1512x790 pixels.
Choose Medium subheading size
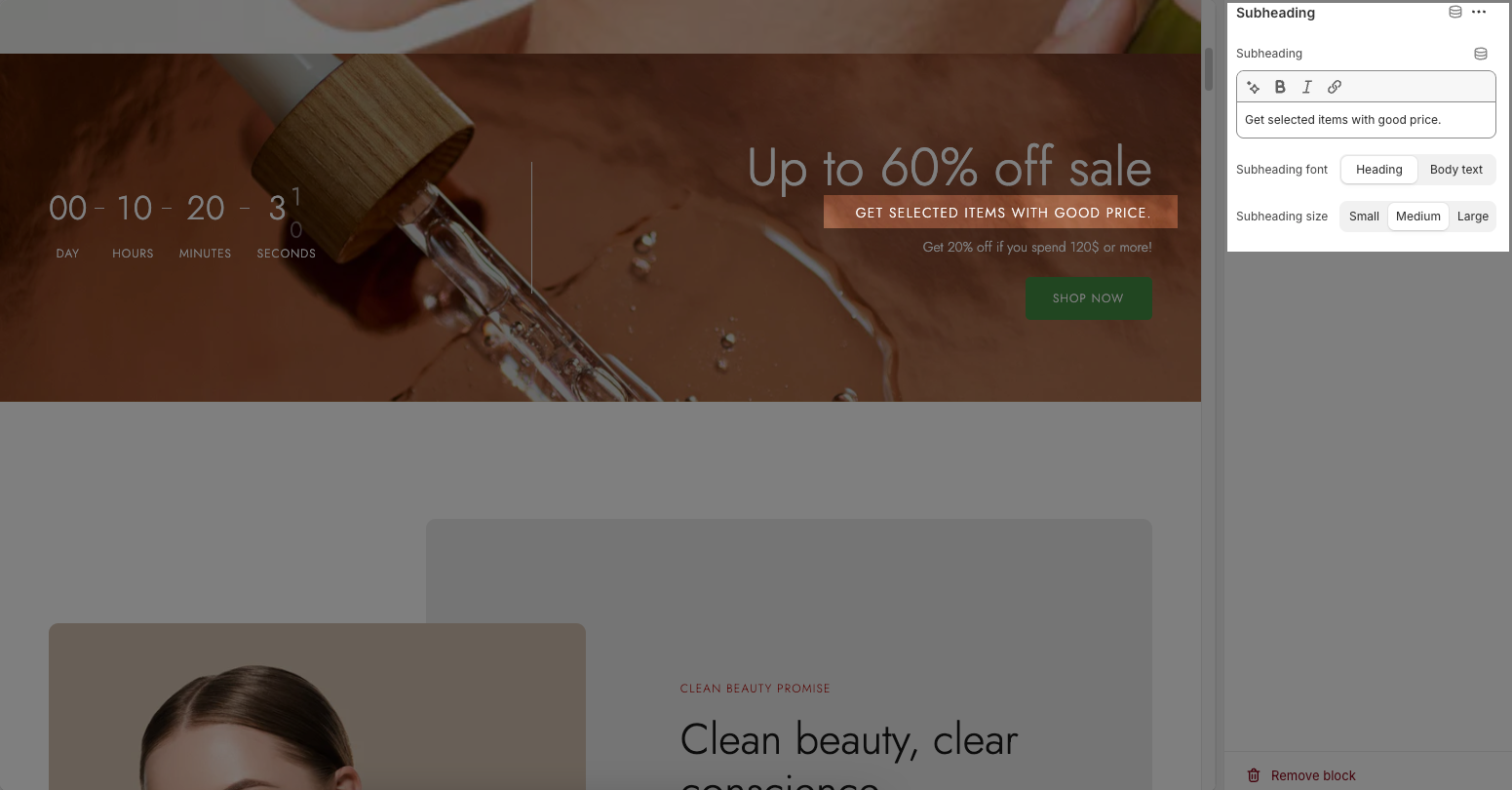(x=1418, y=217)
